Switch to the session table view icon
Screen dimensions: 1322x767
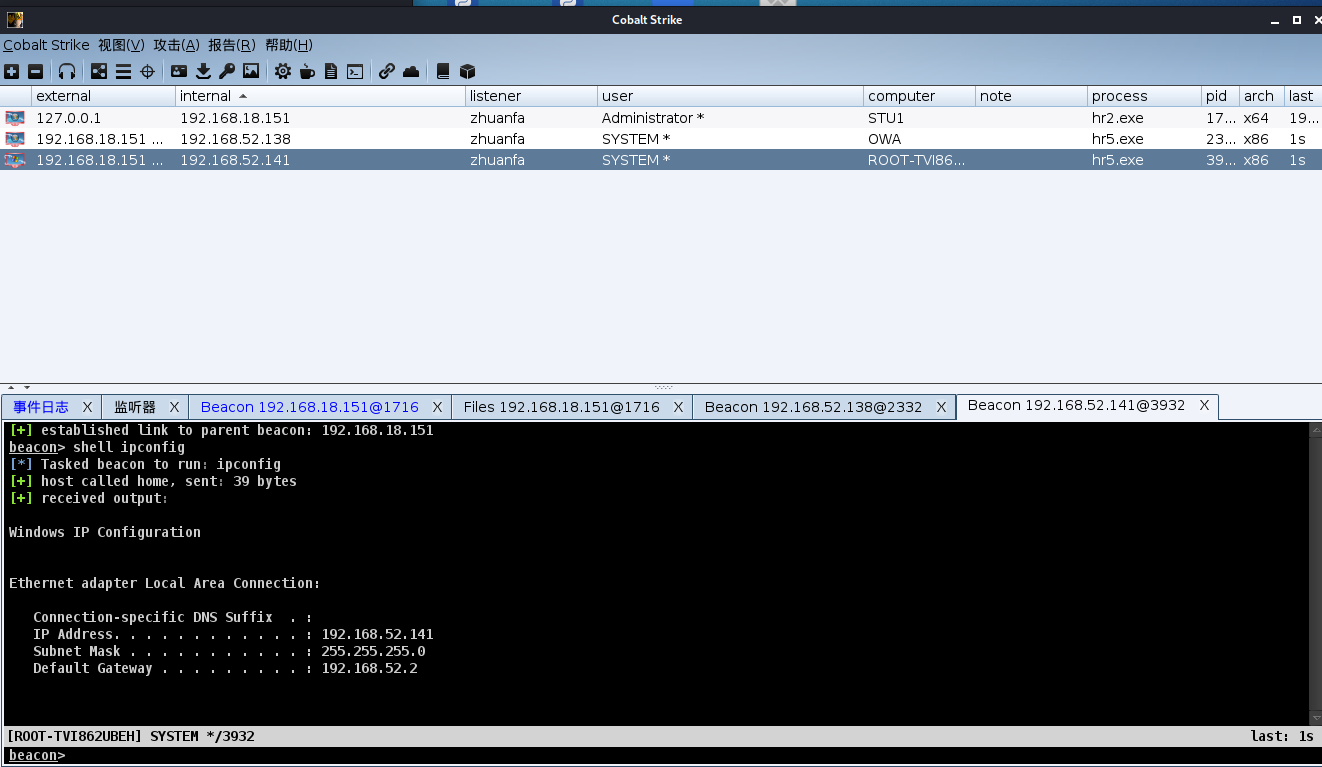coord(123,71)
